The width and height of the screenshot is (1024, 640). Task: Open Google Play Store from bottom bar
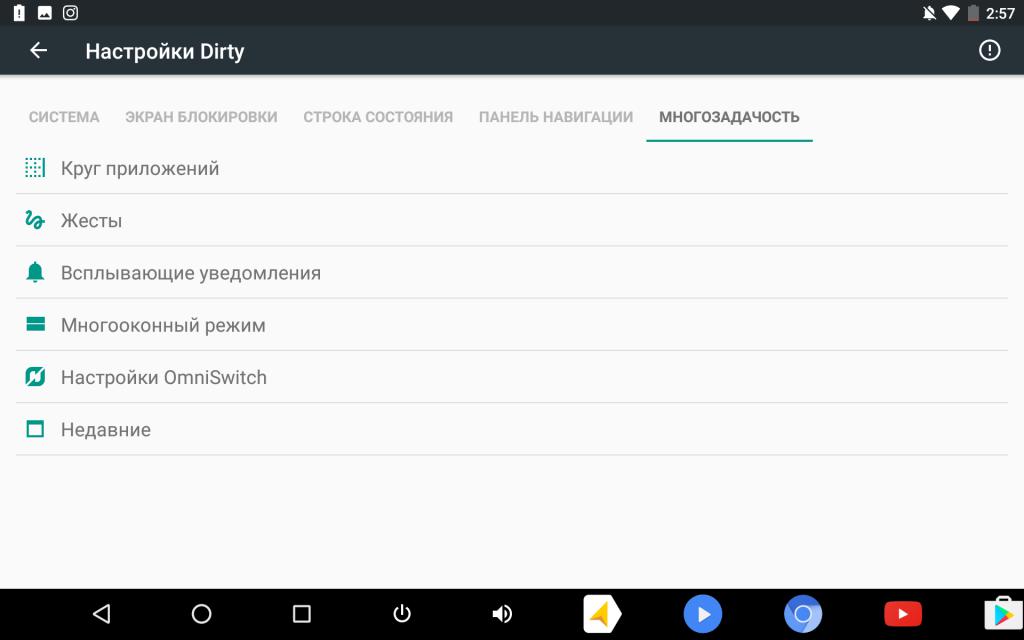[1003, 614]
